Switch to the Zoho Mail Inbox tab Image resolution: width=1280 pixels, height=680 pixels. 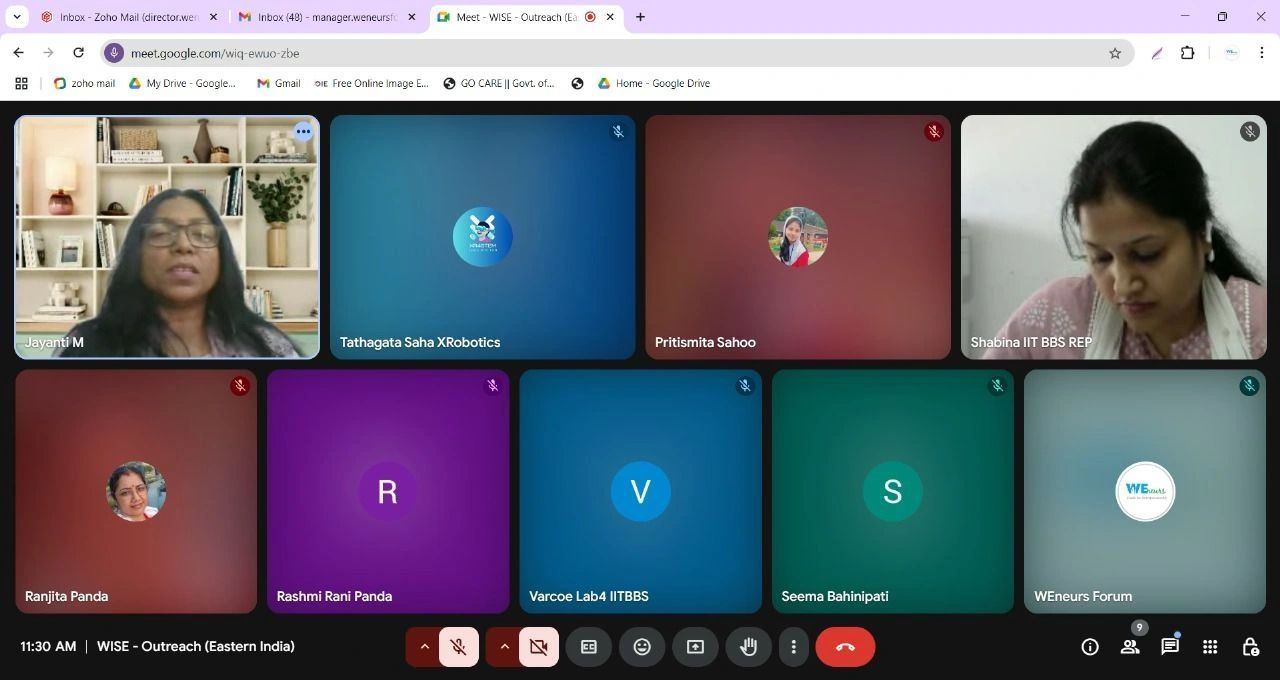[x=125, y=17]
